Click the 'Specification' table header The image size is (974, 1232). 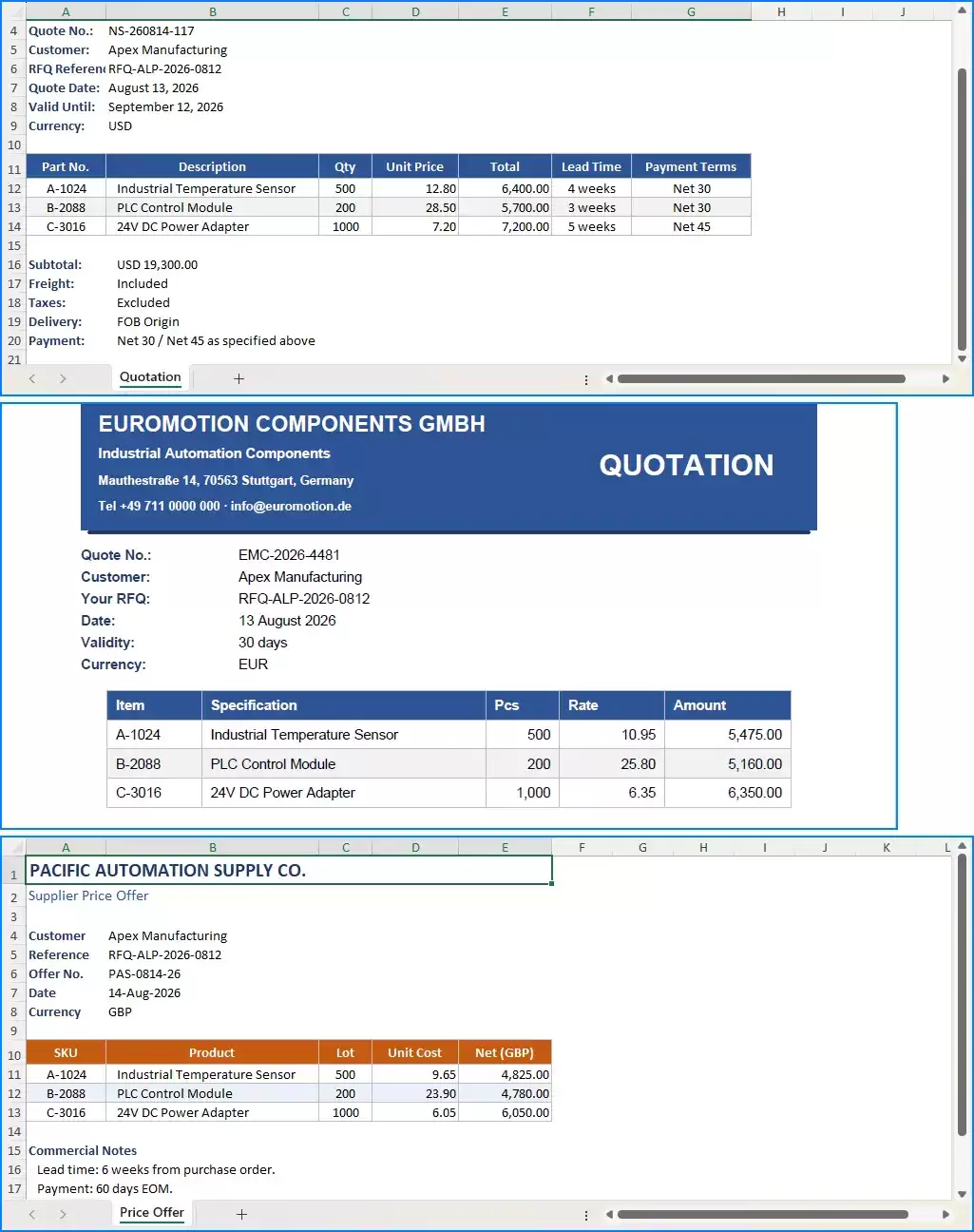point(343,705)
